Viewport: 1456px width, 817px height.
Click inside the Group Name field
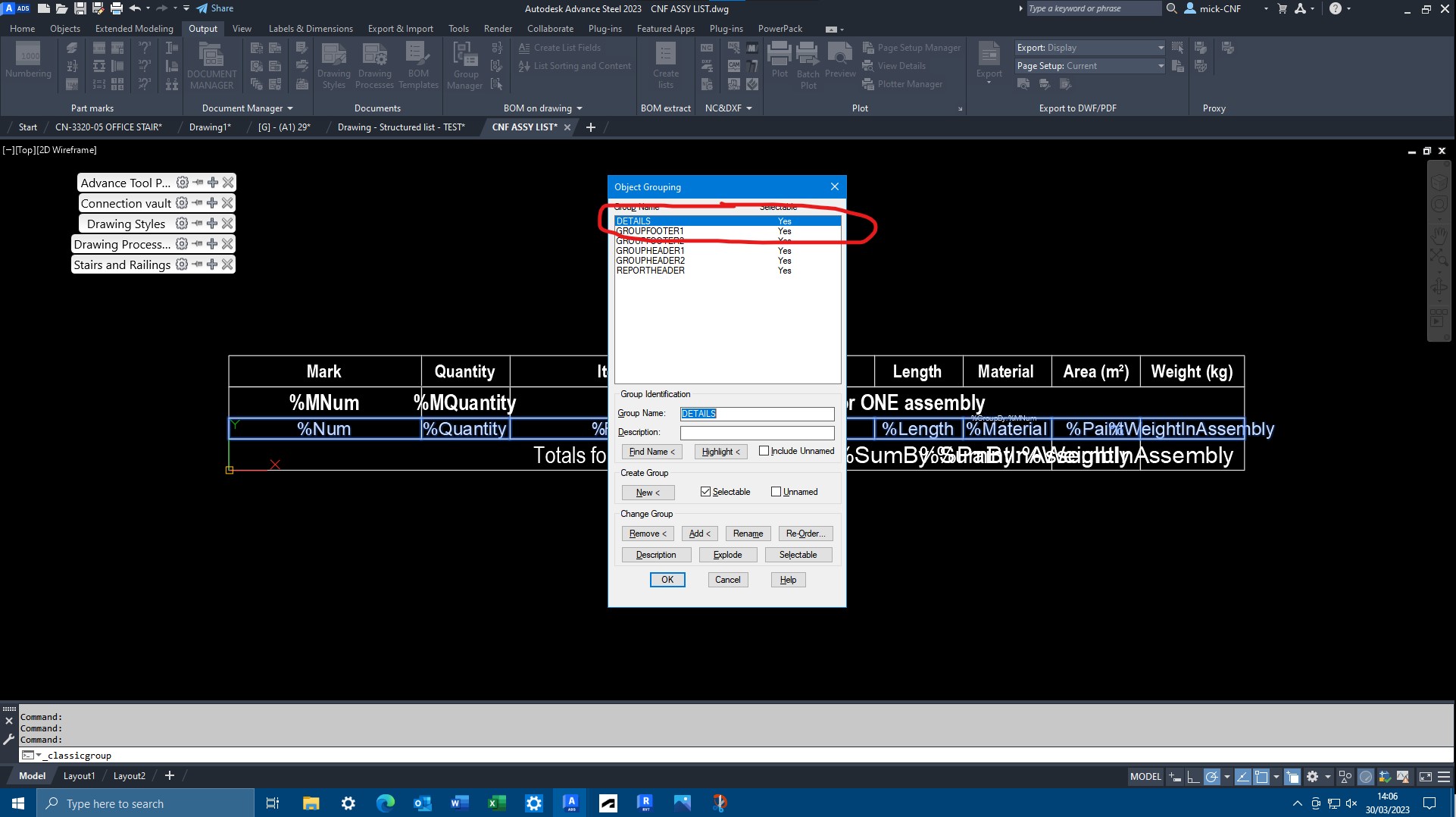757,413
